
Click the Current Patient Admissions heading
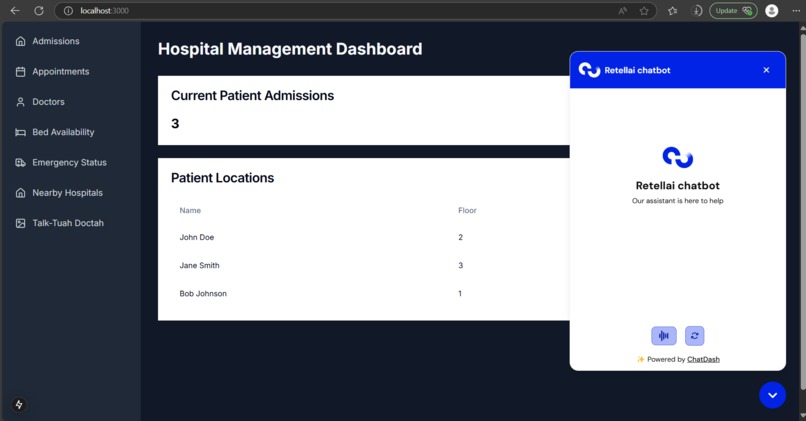(x=252, y=96)
